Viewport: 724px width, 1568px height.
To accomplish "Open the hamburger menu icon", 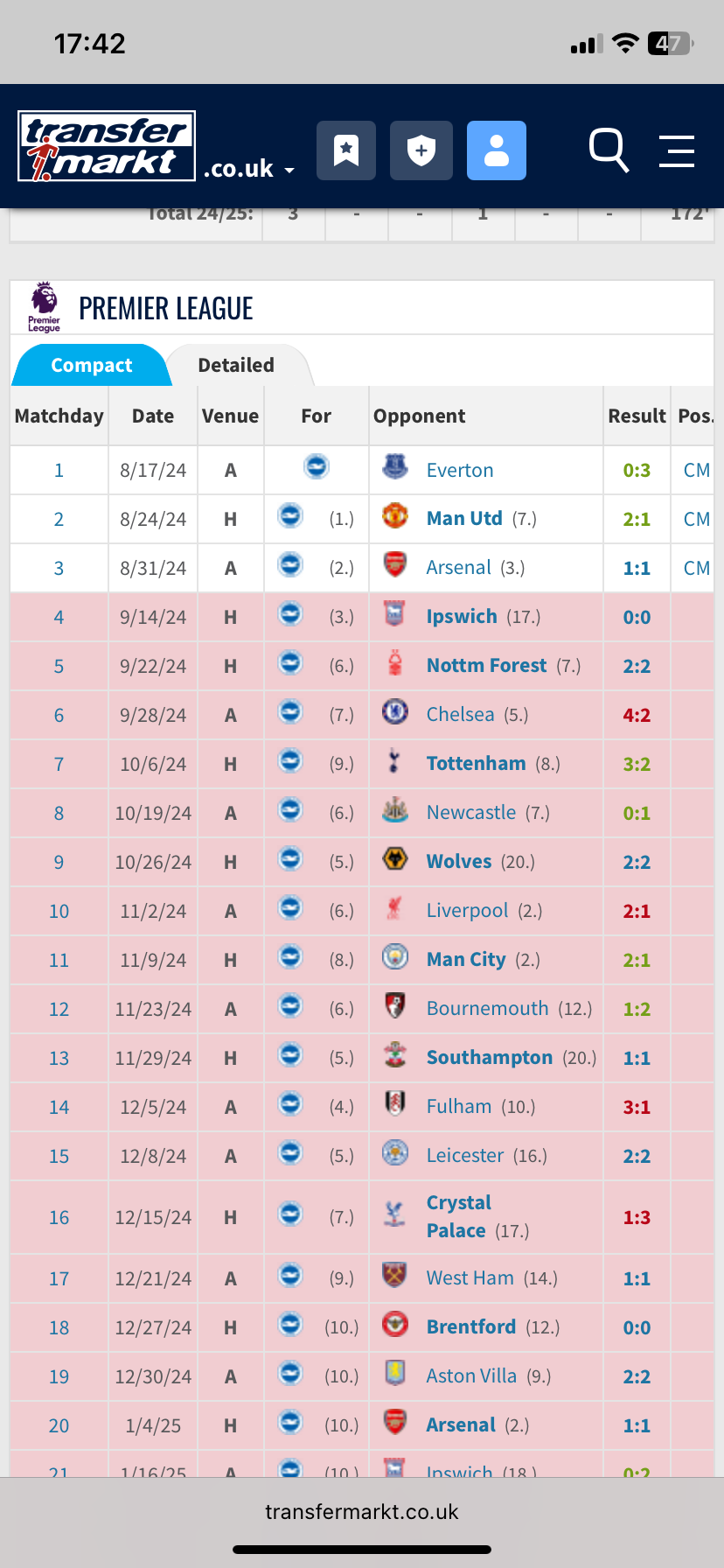I will [x=677, y=150].
